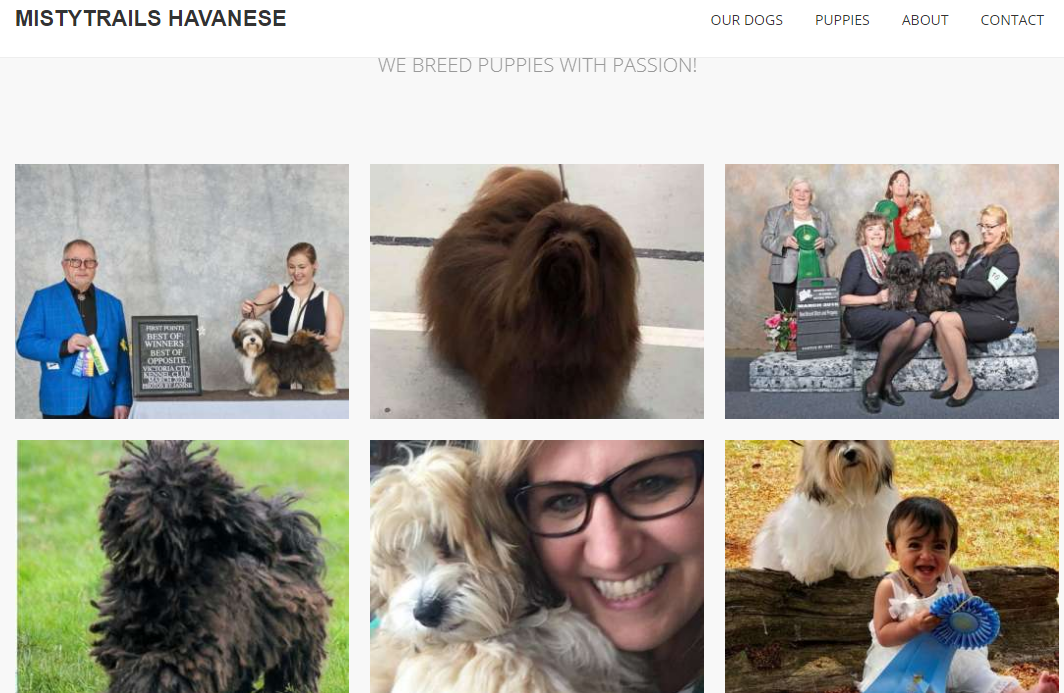Open the baby with blue ribbon photo
The width and height of the screenshot is (1064, 693).
pos(892,566)
